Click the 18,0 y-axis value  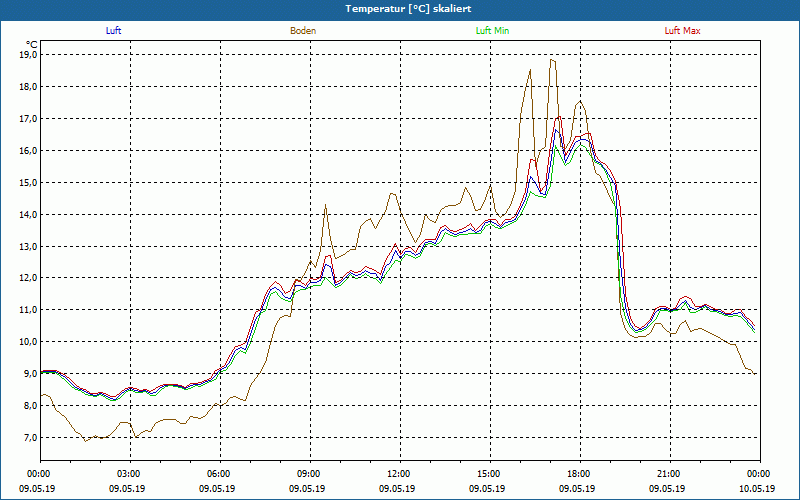click(28, 87)
